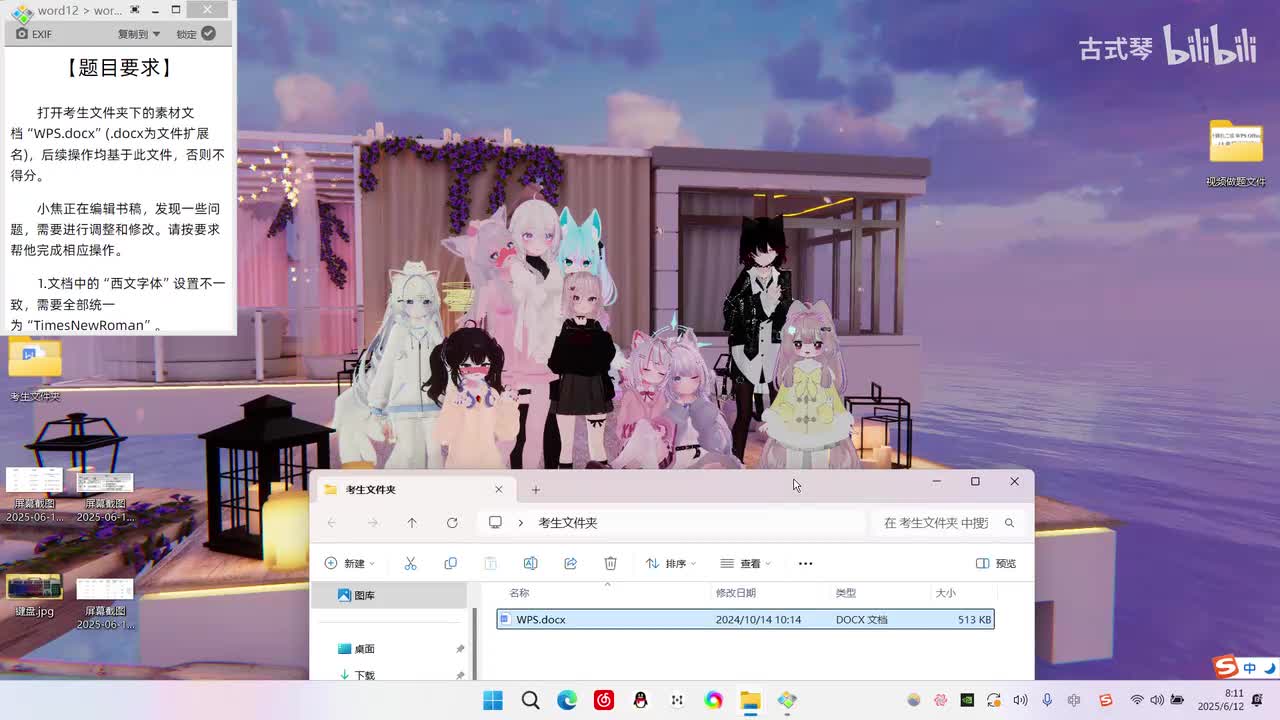Go up one folder level with Up arrow
The height and width of the screenshot is (720, 1280).
(412, 522)
